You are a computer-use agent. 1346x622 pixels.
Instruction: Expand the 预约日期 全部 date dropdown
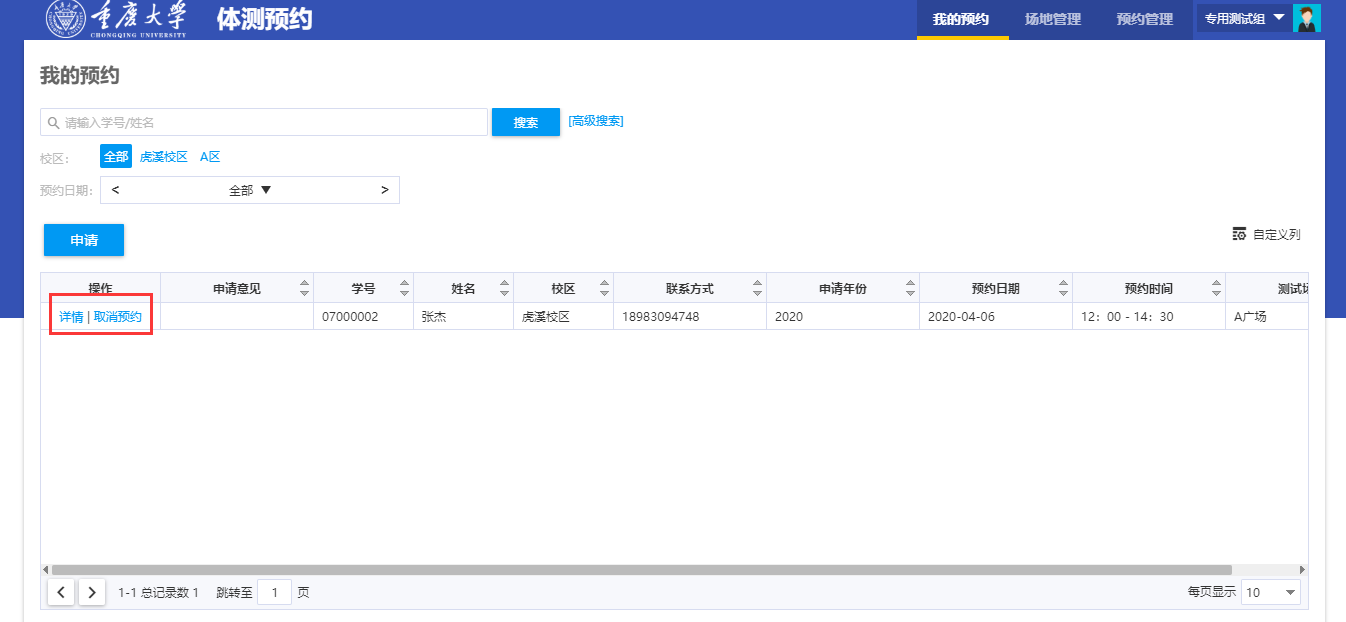tap(250, 190)
